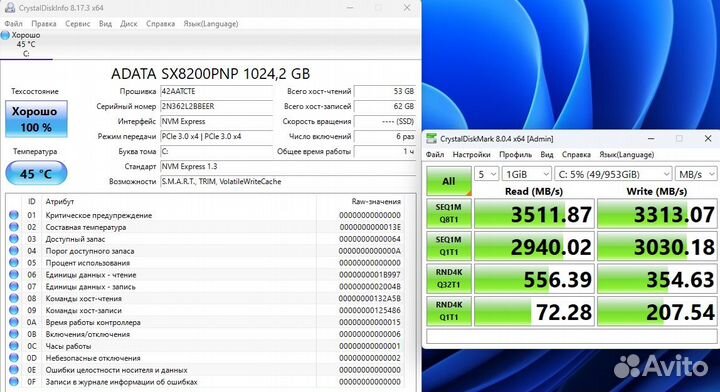Click status dot for attribute 02 Составная температура

14,227
